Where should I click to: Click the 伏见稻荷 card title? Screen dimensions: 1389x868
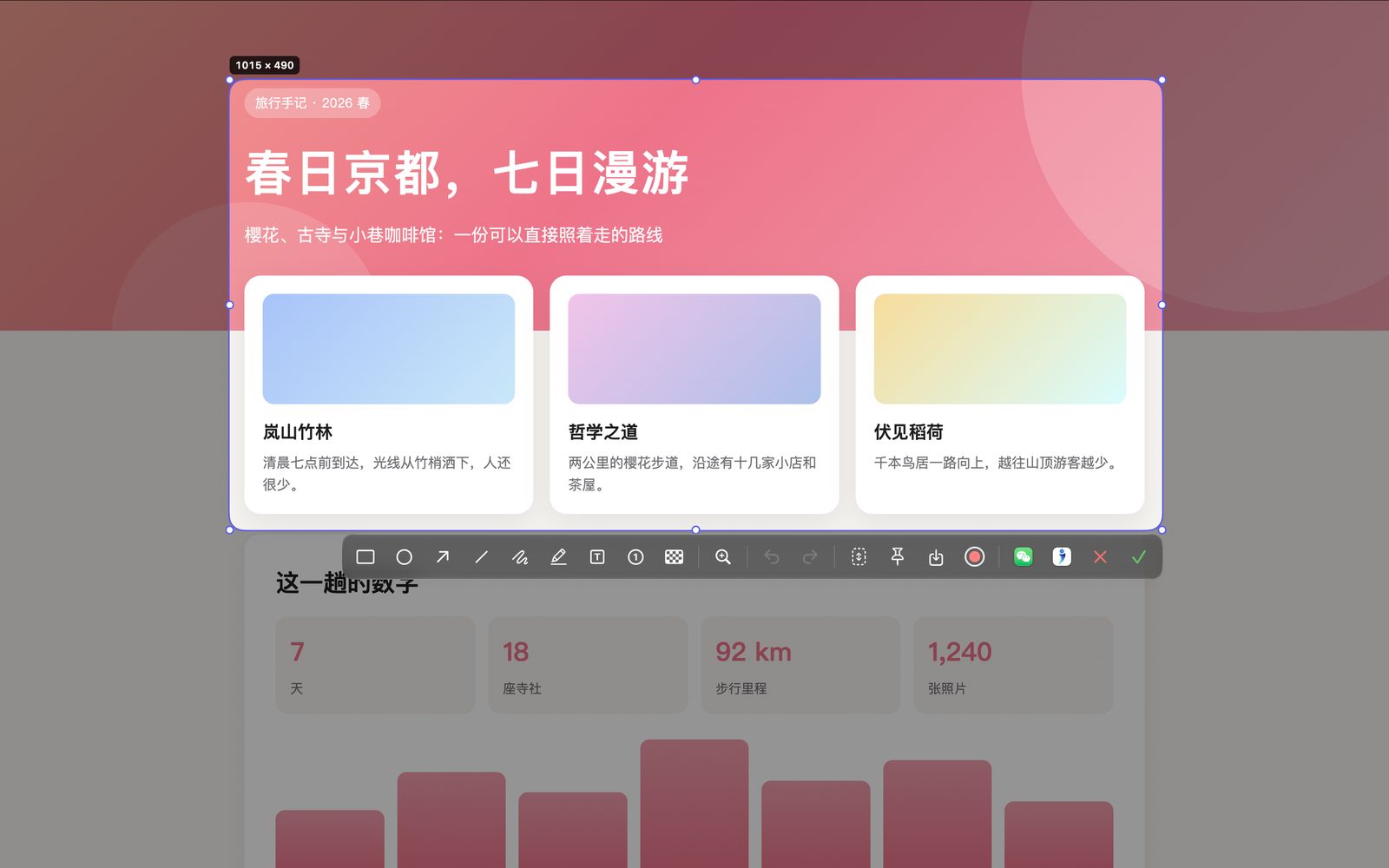[x=909, y=431]
